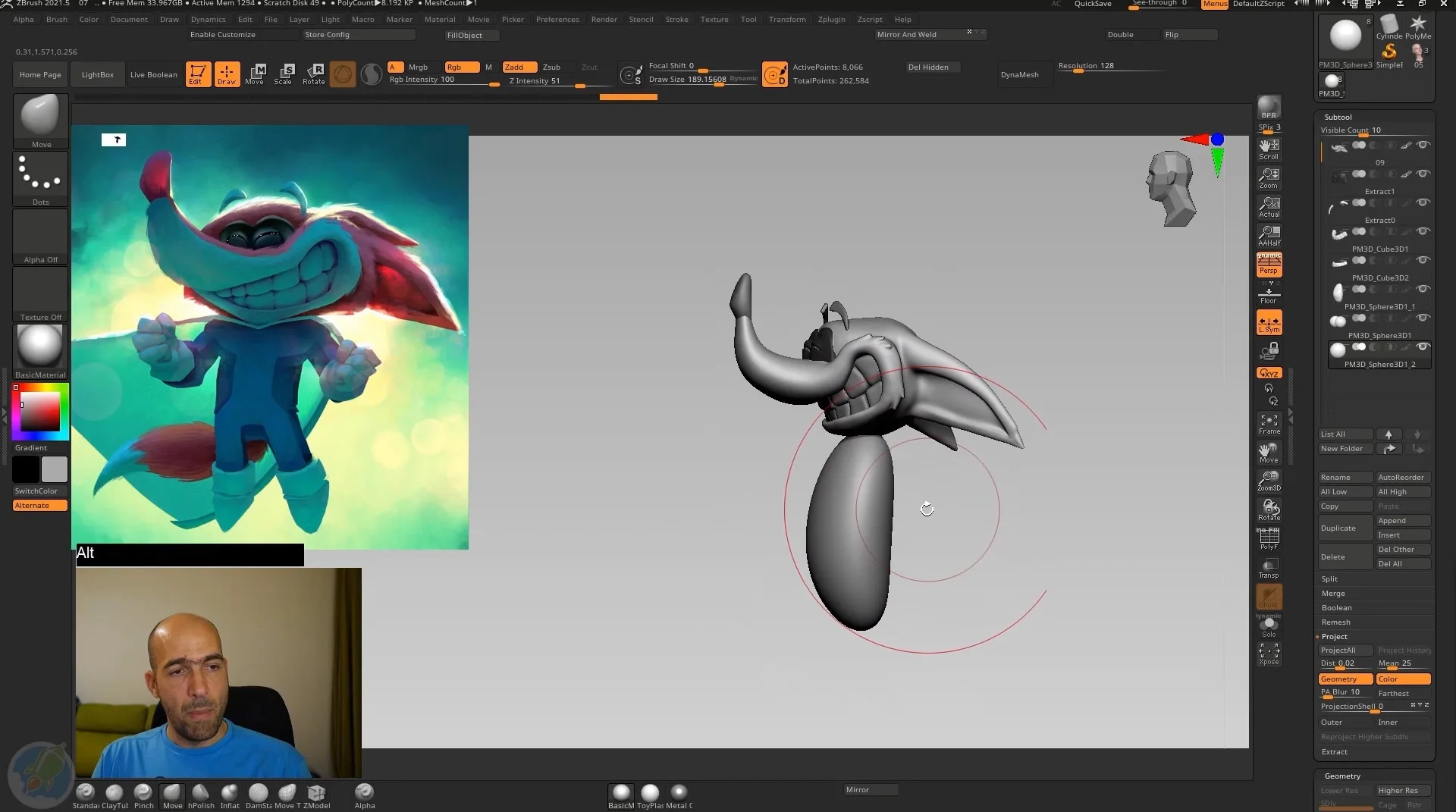Click the BPR render button
This screenshot has width=1456, height=812.
[1269, 107]
